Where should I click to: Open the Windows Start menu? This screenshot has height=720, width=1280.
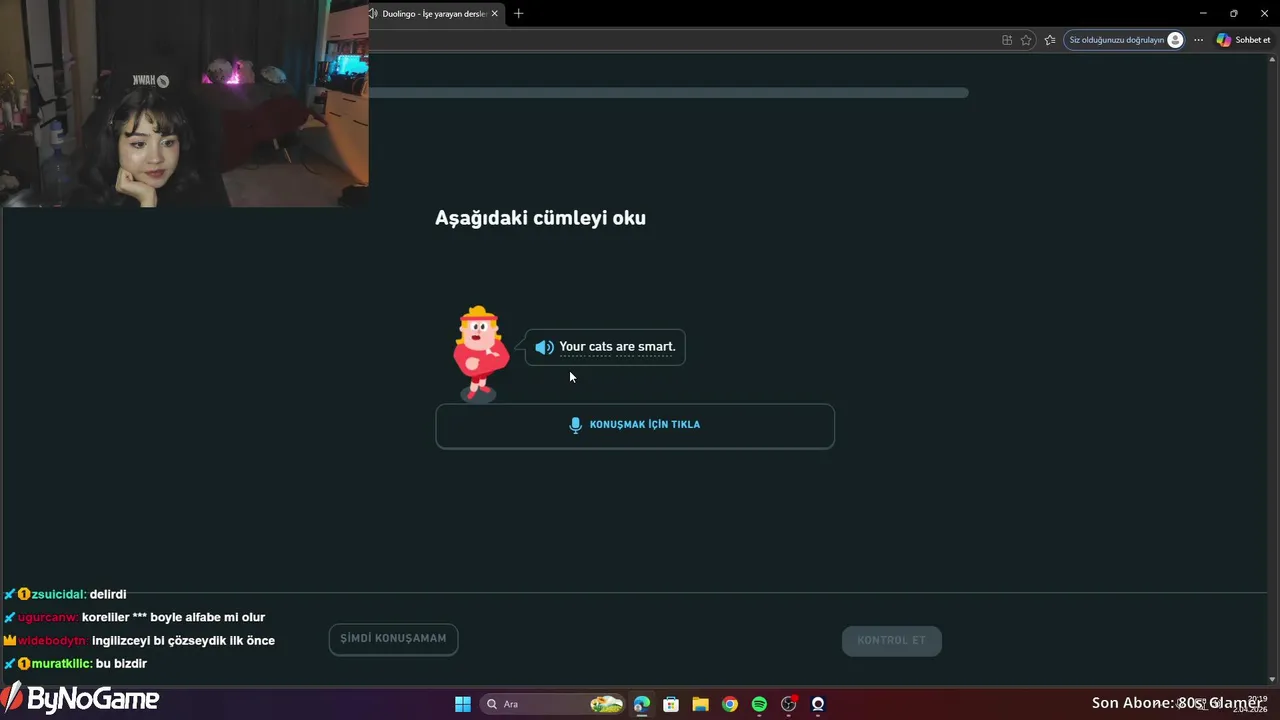tap(462, 704)
